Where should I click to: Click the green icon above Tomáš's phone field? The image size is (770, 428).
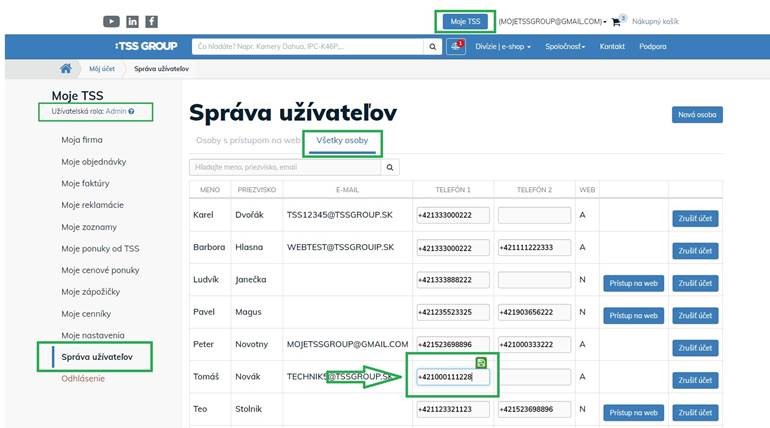tap(481, 362)
